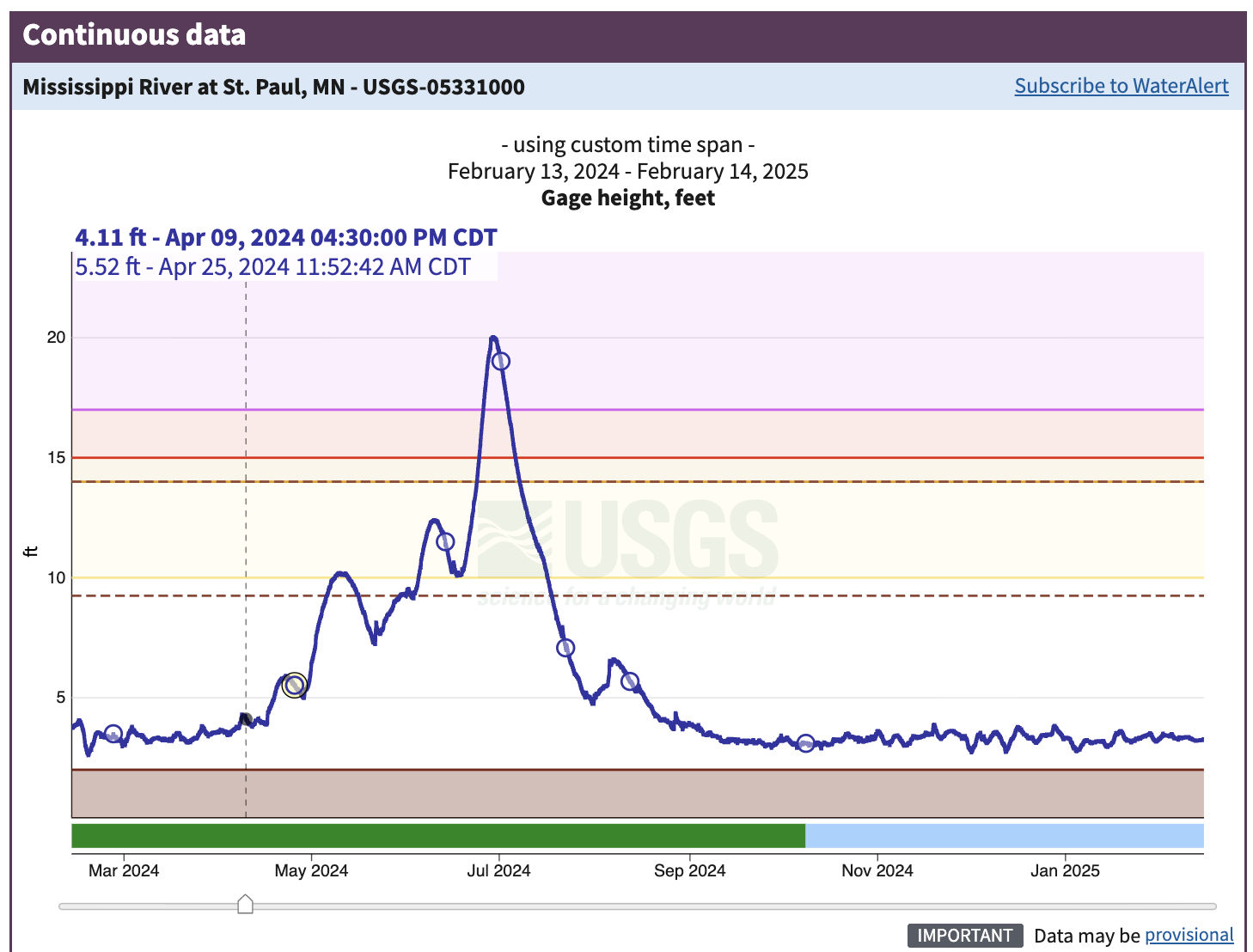1253x952 pixels.
Task: Click the Mar 2024 axis label
Action: 125,870
